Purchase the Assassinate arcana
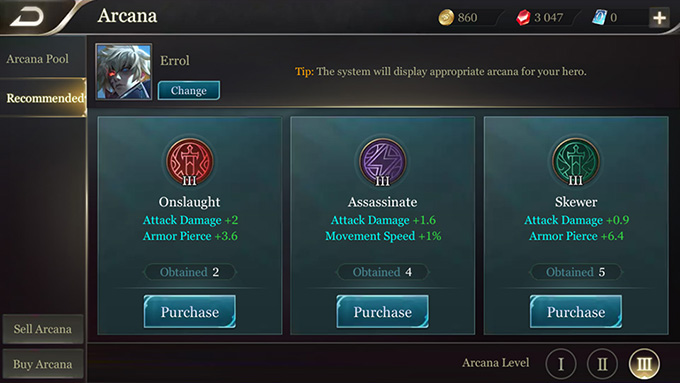680x383 pixels. (382, 312)
